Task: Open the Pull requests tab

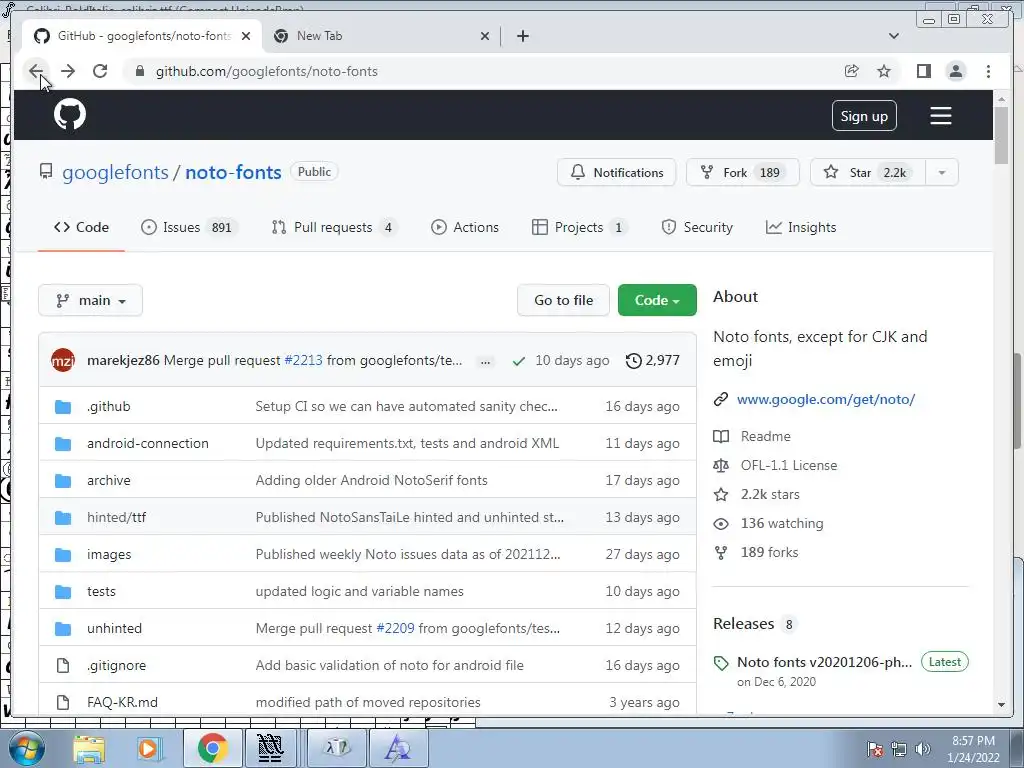Action: point(334,227)
